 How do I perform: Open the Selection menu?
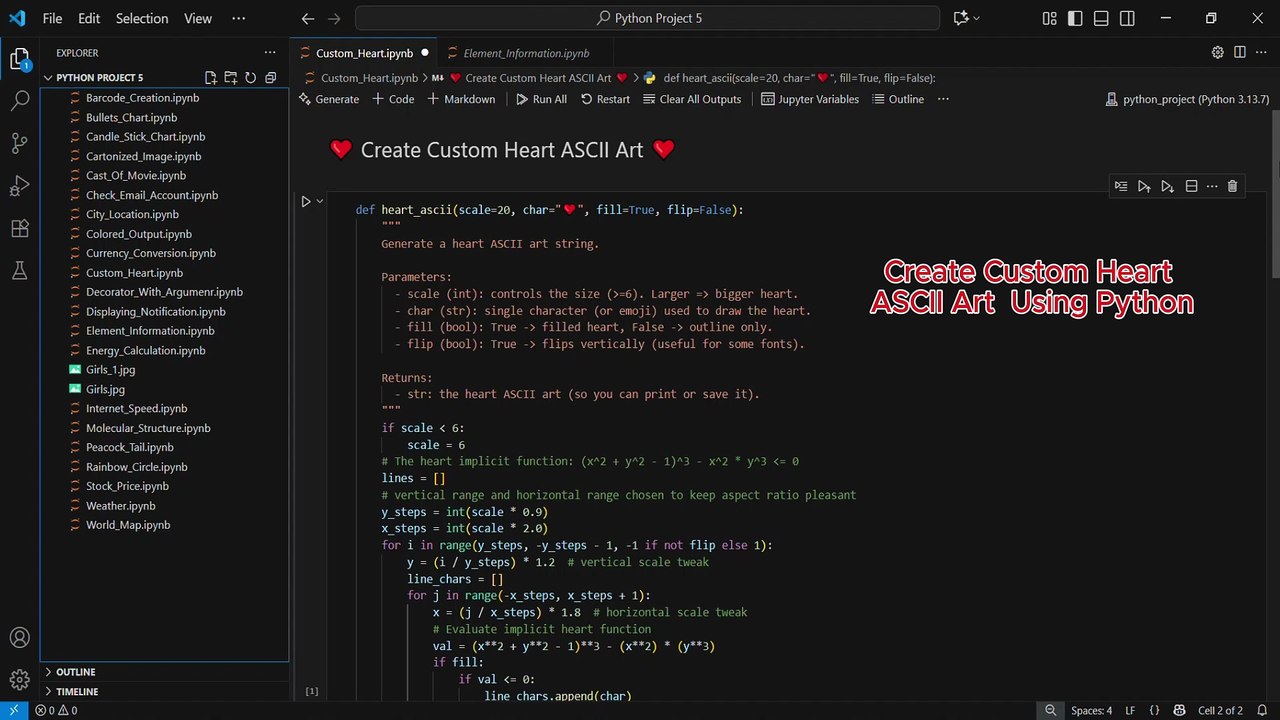(142, 18)
